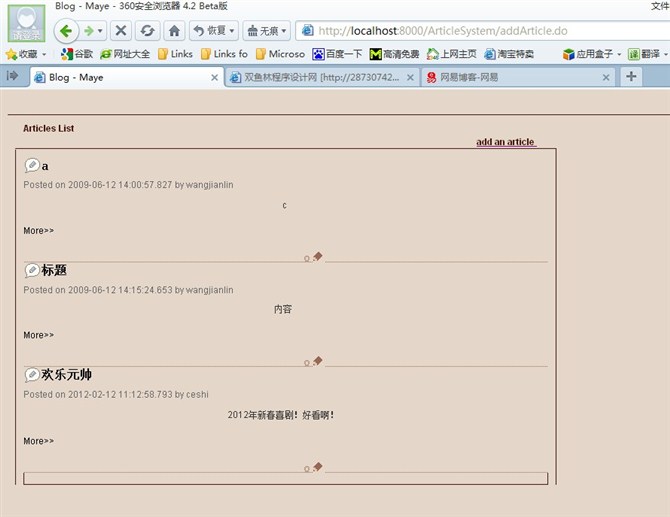
Task: Click More>> under article 标题
Action: click(x=38, y=335)
